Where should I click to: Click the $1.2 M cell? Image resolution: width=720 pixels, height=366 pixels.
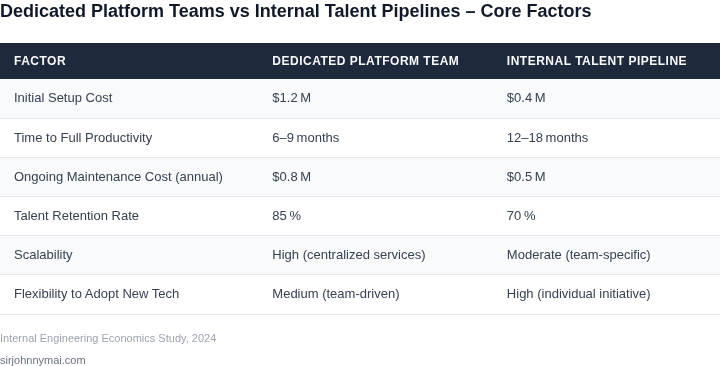(x=292, y=98)
